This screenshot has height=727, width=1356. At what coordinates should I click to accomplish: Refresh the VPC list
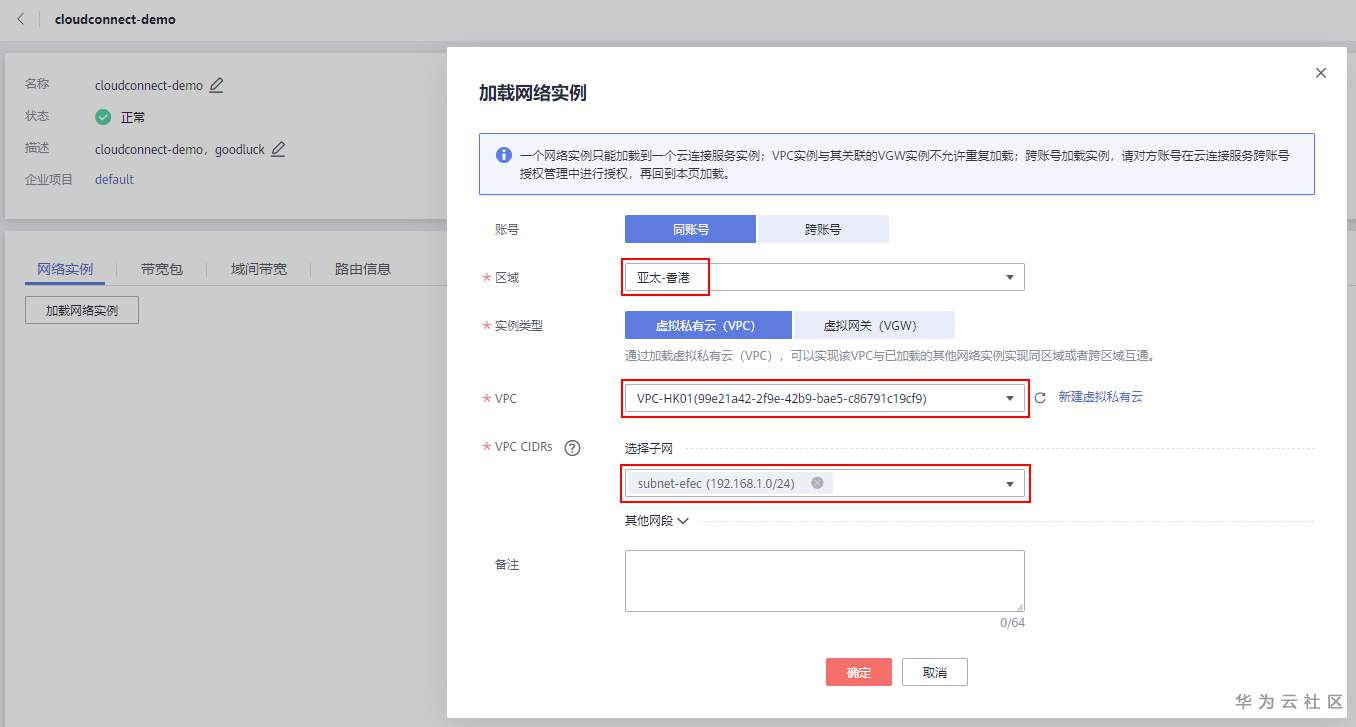point(1040,398)
